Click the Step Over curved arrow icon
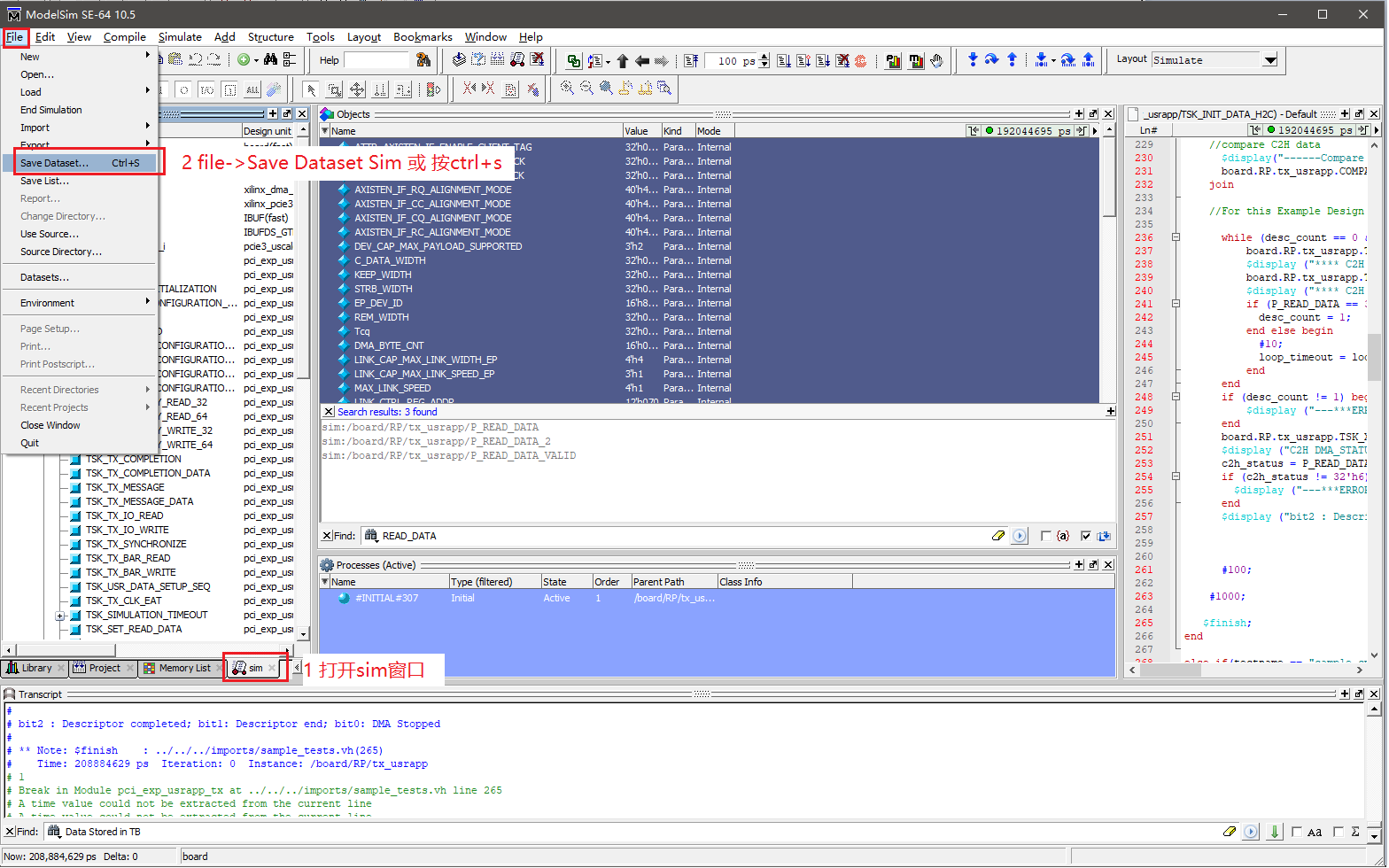 992,59
